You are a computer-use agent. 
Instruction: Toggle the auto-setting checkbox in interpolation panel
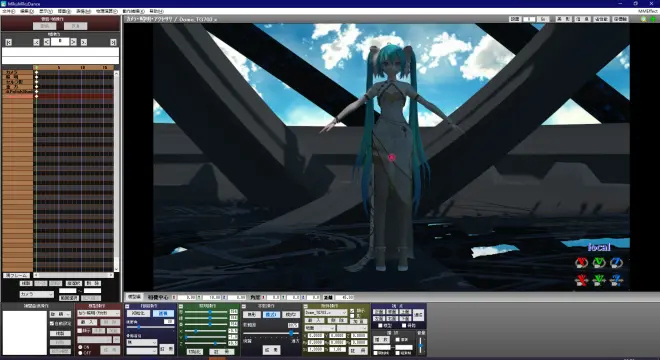[52, 324]
